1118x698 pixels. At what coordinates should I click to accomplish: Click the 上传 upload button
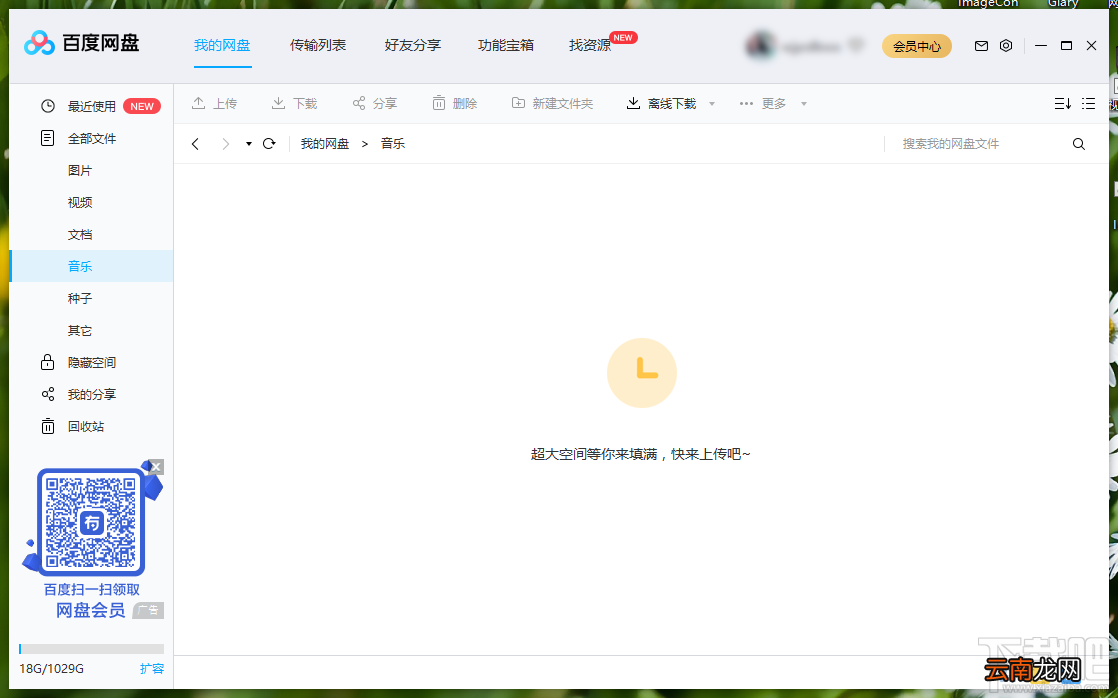coord(215,103)
